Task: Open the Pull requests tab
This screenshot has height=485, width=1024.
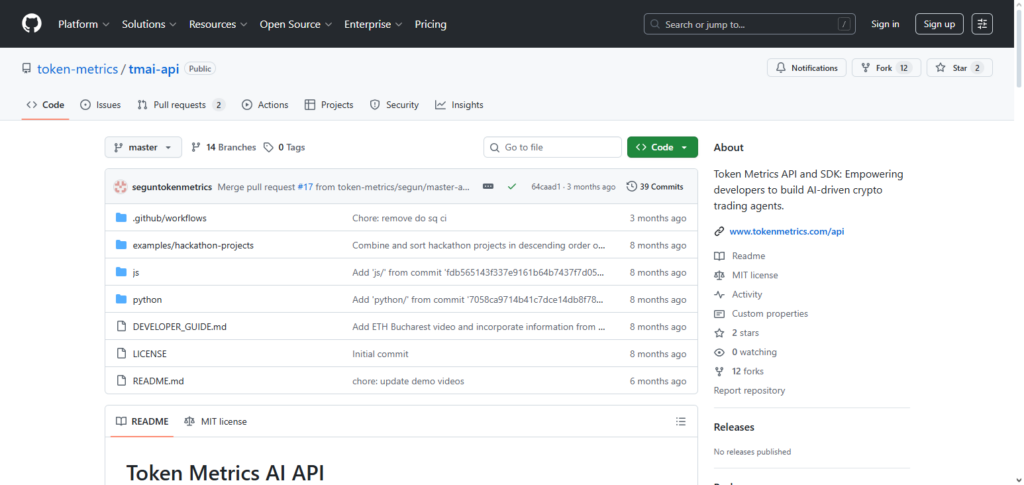Action: (x=181, y=105)
